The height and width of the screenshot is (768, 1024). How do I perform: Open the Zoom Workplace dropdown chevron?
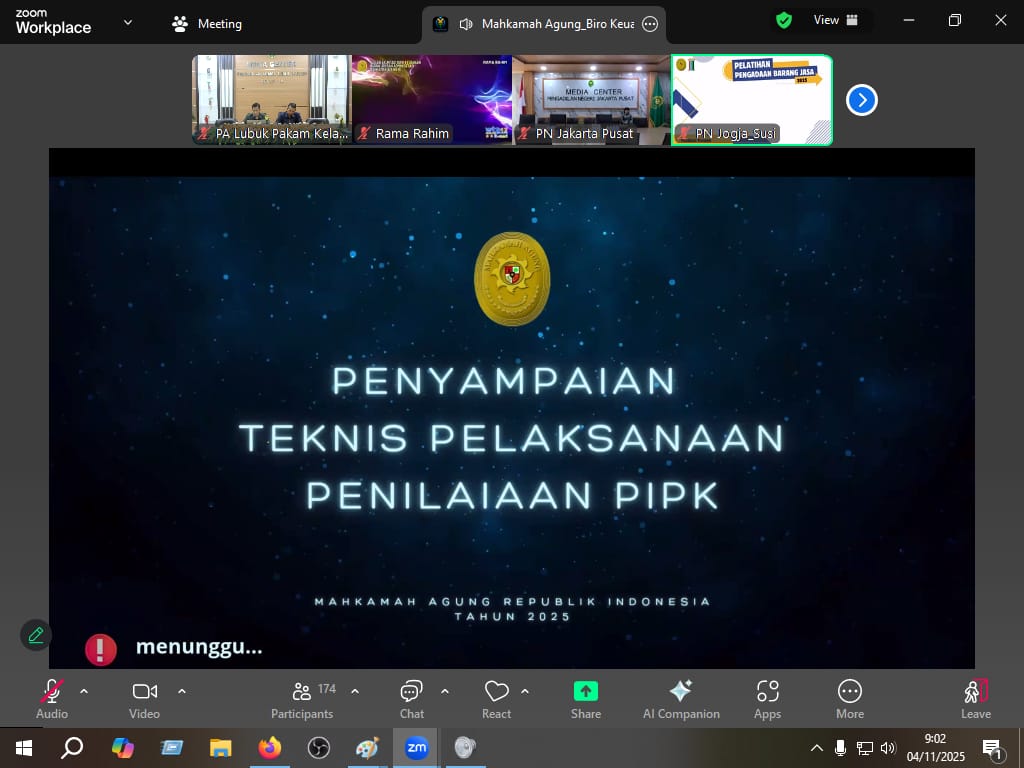(x=127, y=22)
